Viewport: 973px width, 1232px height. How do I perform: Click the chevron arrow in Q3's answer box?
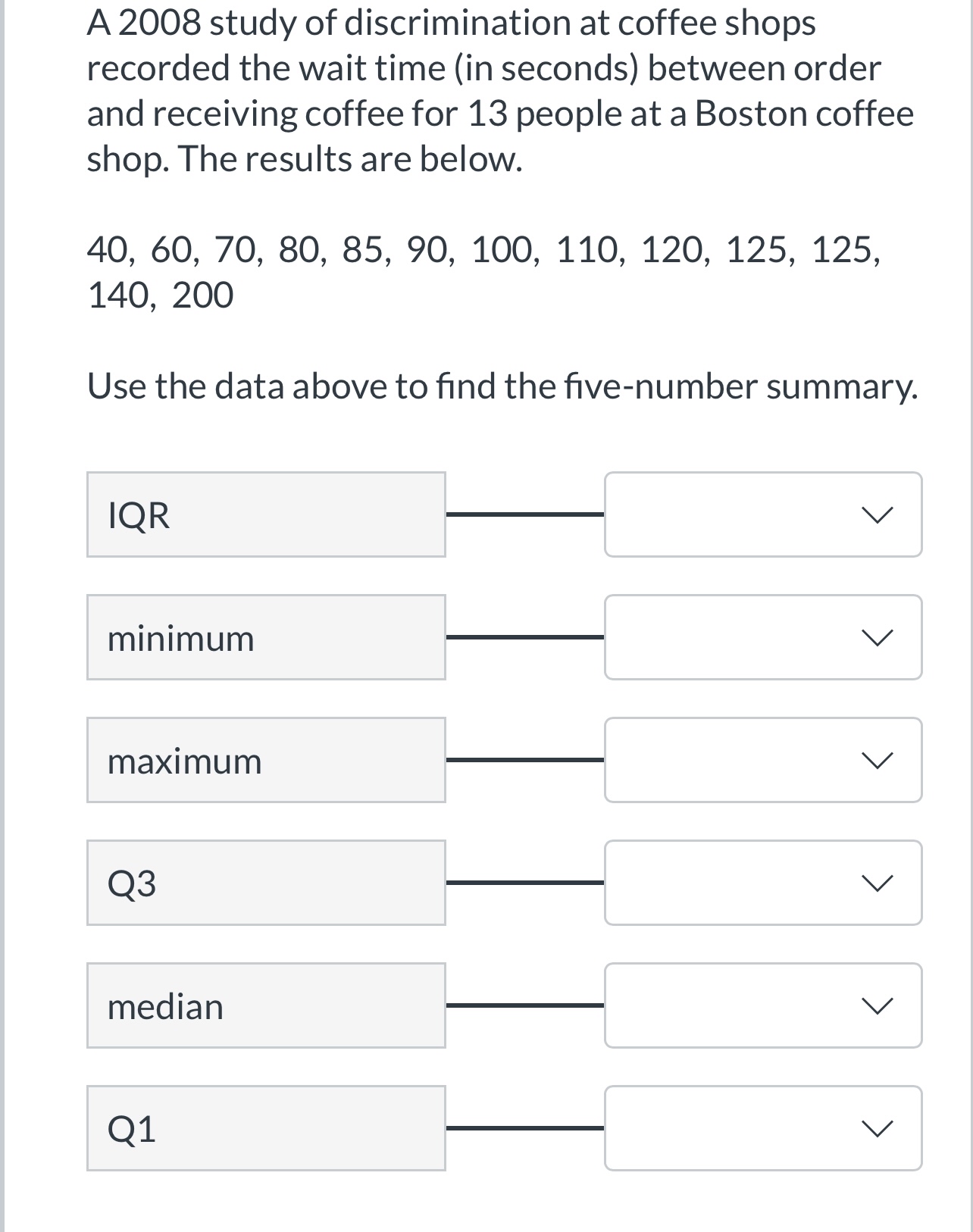(877, 883)
